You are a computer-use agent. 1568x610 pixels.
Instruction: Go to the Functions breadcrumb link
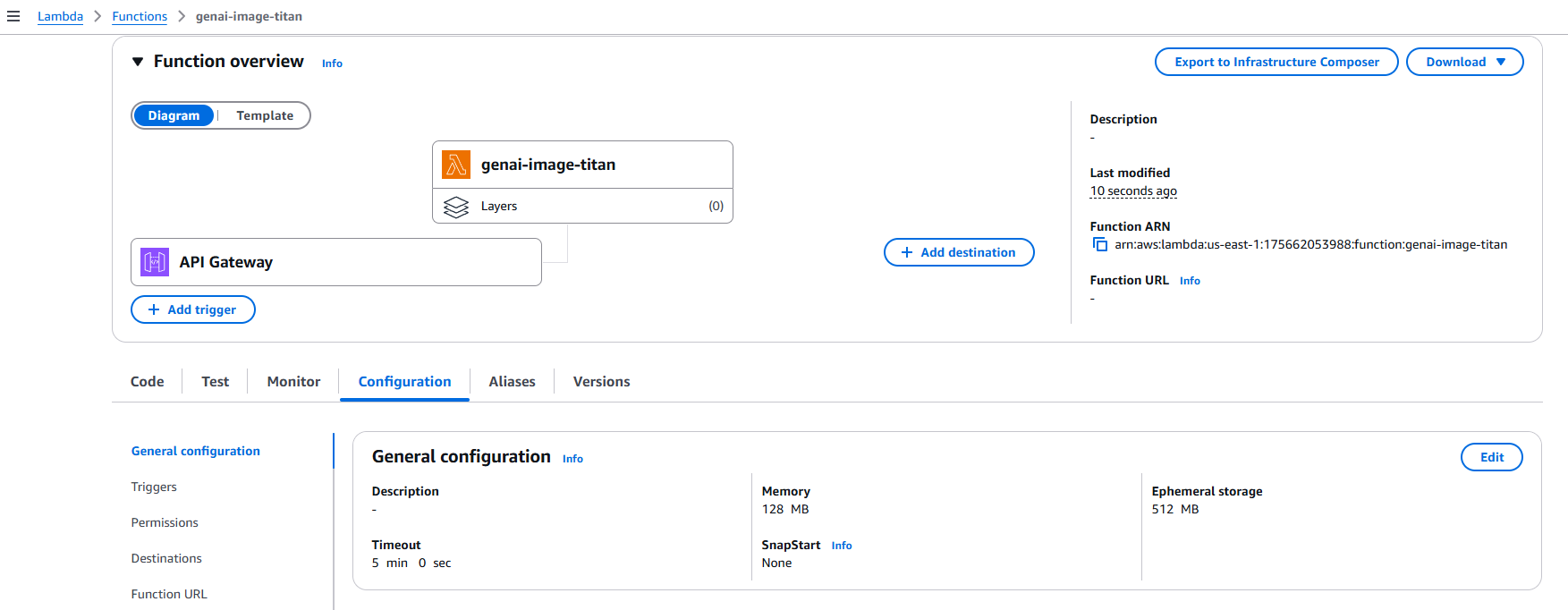point(140,16)
